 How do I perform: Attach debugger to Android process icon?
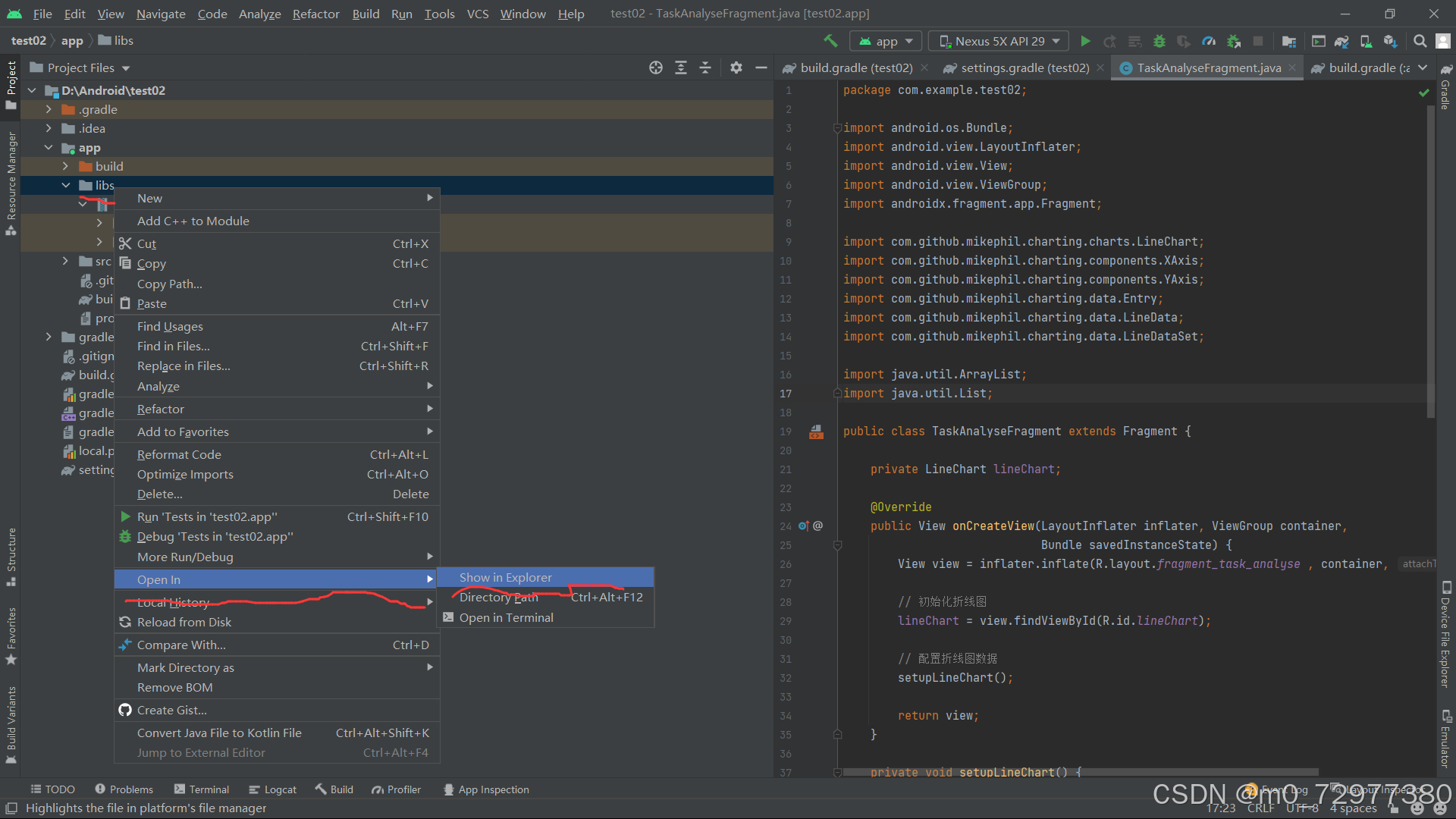click(1234, 41)
